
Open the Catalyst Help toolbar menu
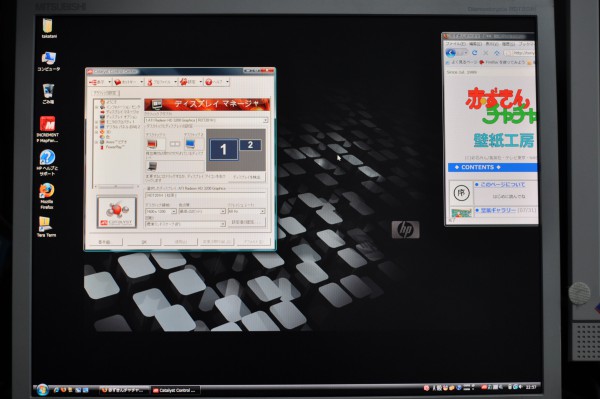217,82
